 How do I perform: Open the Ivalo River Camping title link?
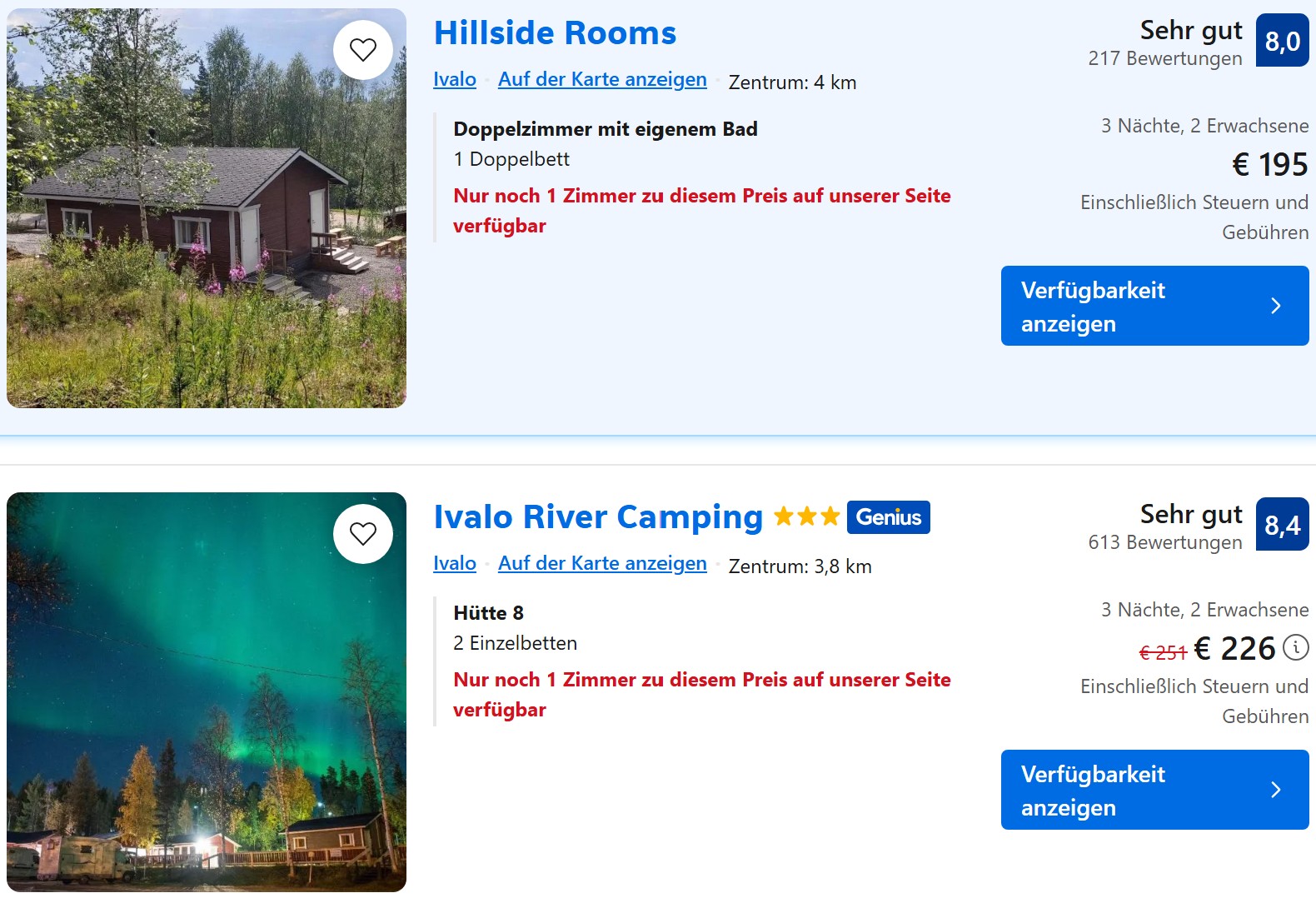click(x=598, y=517)
